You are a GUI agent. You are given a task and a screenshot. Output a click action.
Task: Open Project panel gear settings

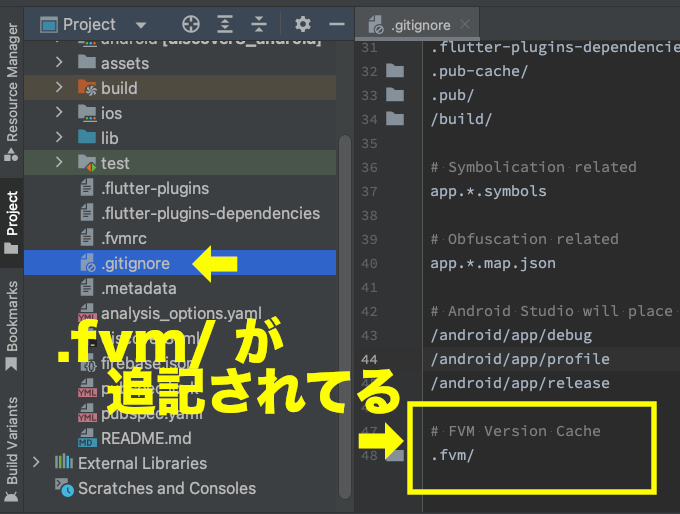pyautogui.click(x=303, y=24)
